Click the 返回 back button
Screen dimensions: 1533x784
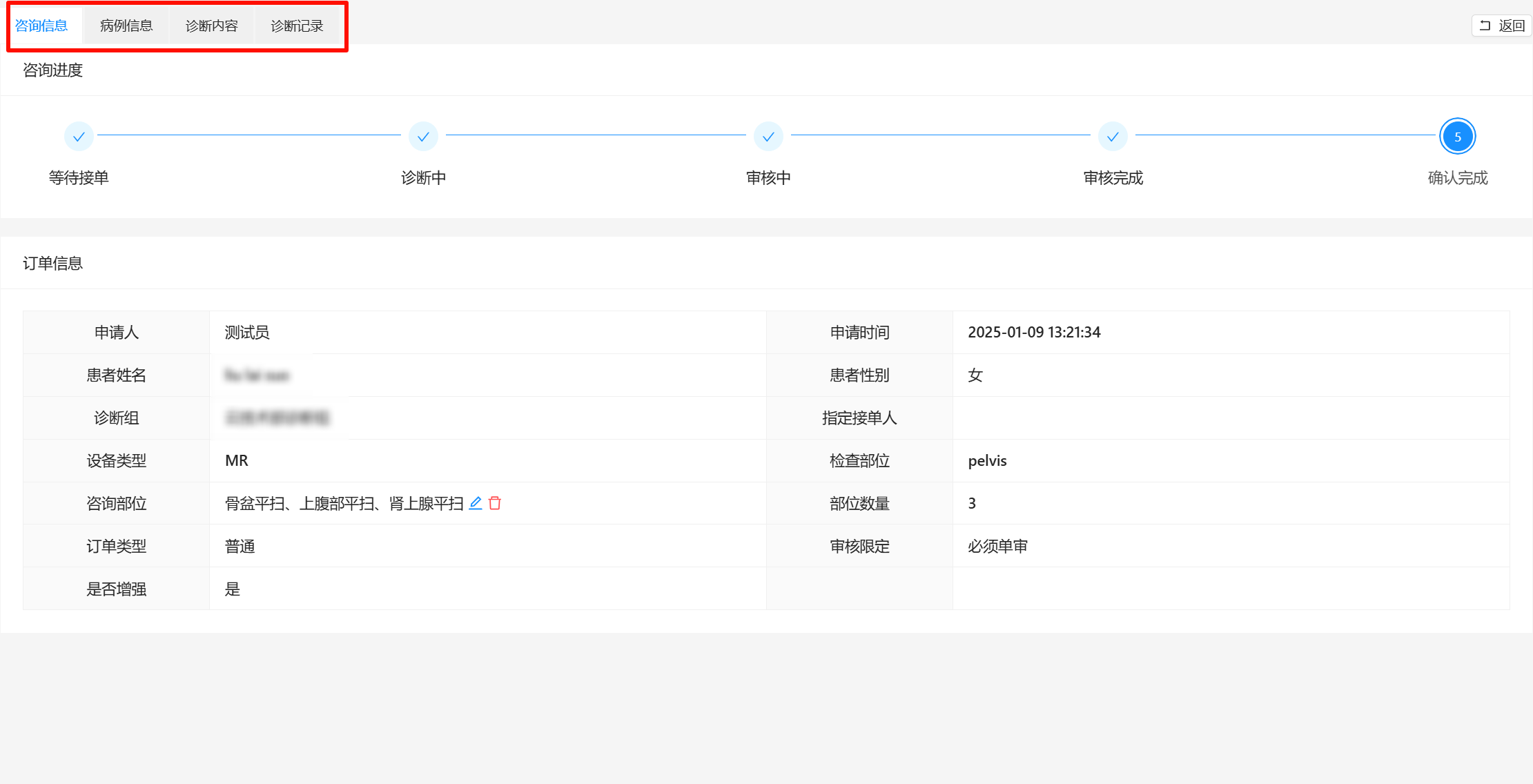1502,26
